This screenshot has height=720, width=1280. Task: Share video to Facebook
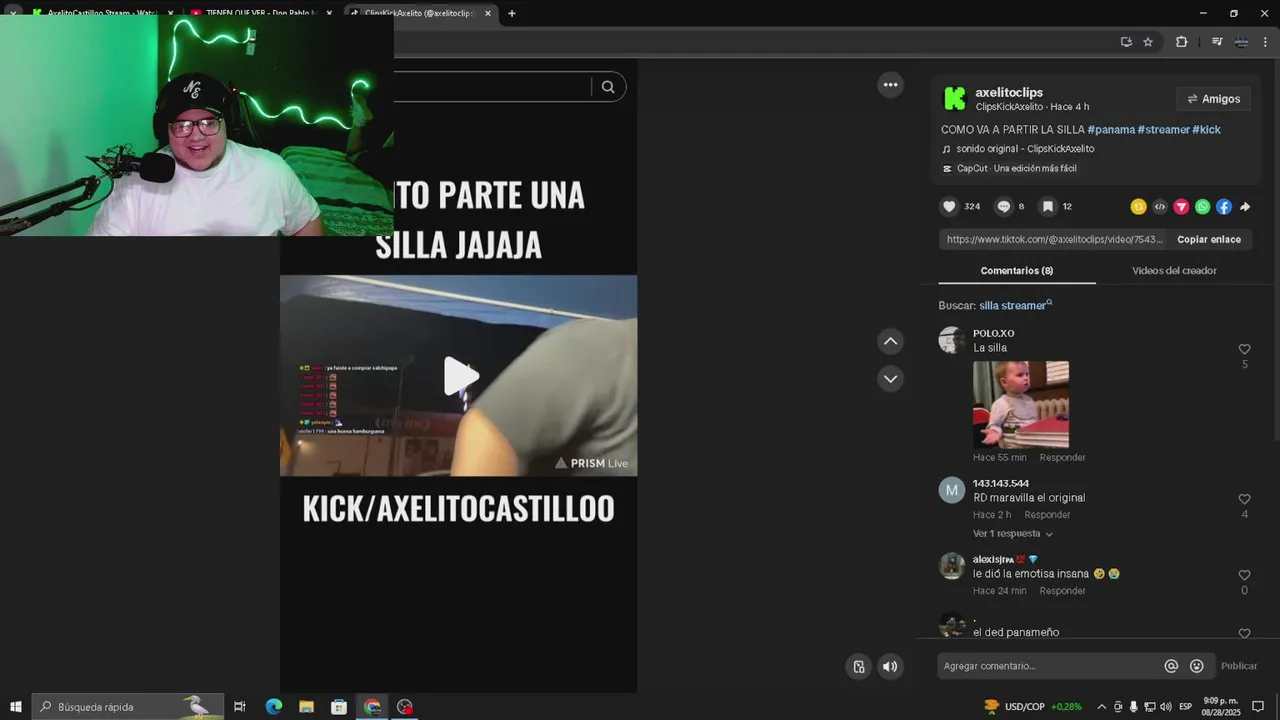tap(1224, 207)
